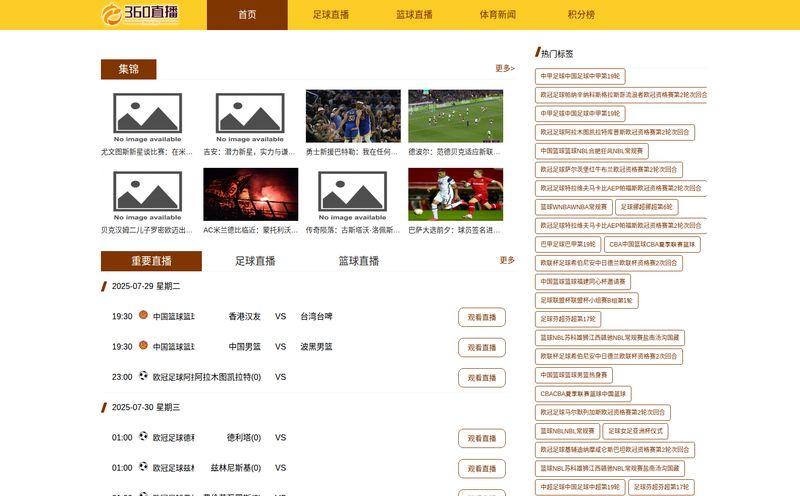Image resolution: width=800 pixels, height=496 pixels.
Task: Click soccer ball icon on 德利塔 match
Action: (143, 436)
